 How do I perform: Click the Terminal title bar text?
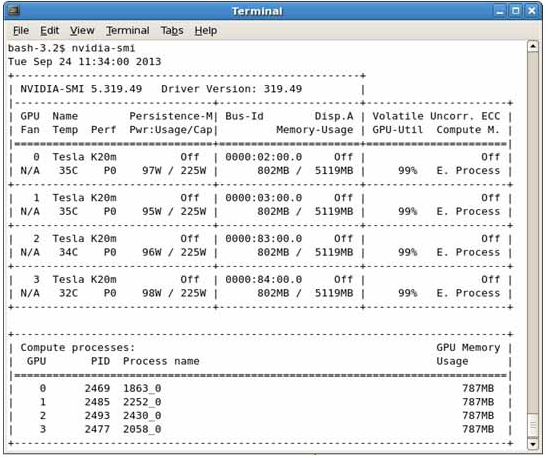257,11
